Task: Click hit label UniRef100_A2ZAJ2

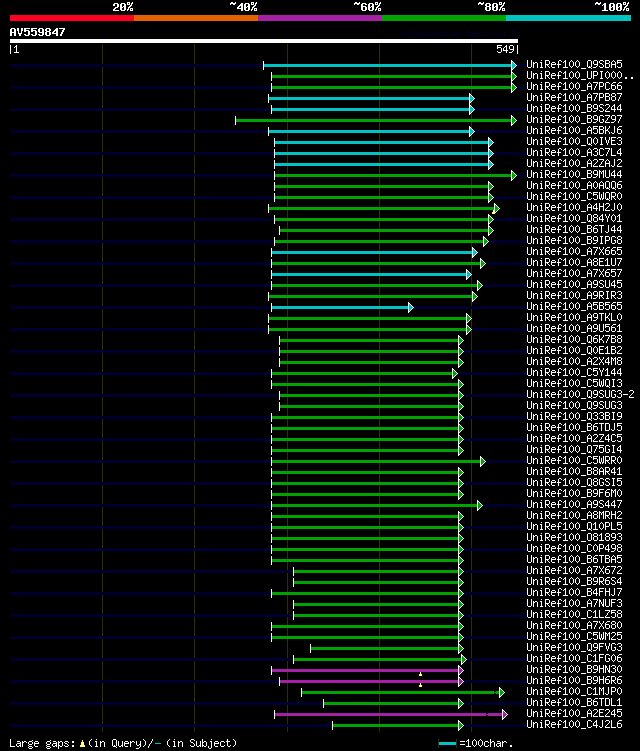Action: pyautogui.click(x=574, y=163)
